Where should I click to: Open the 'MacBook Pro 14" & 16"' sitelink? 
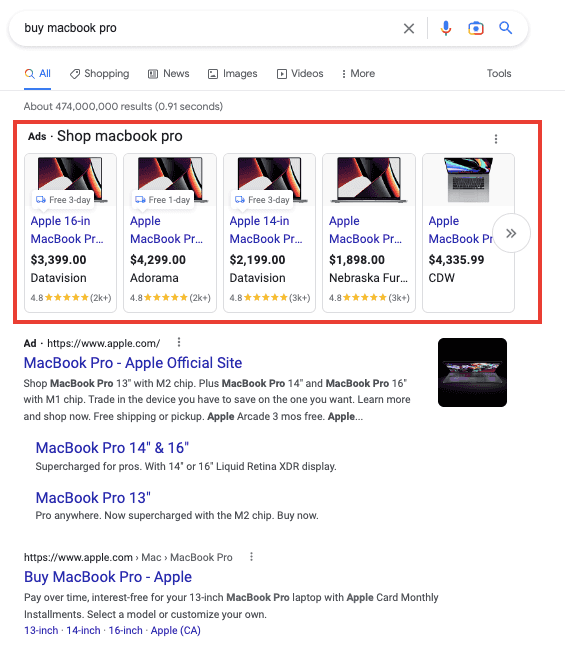coord(112,448)
